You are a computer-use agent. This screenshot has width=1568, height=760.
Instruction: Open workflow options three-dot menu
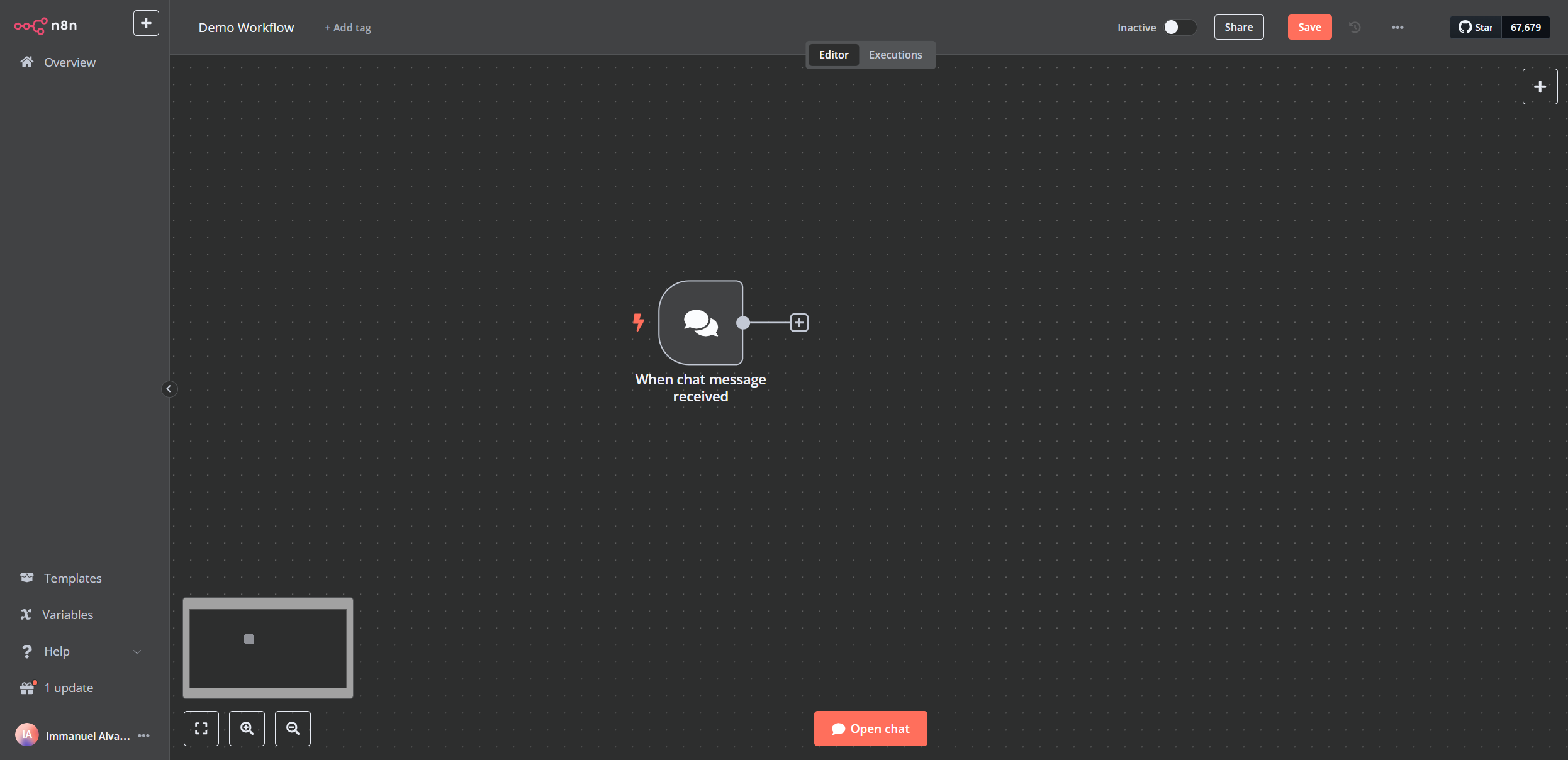coord(1397,27)
